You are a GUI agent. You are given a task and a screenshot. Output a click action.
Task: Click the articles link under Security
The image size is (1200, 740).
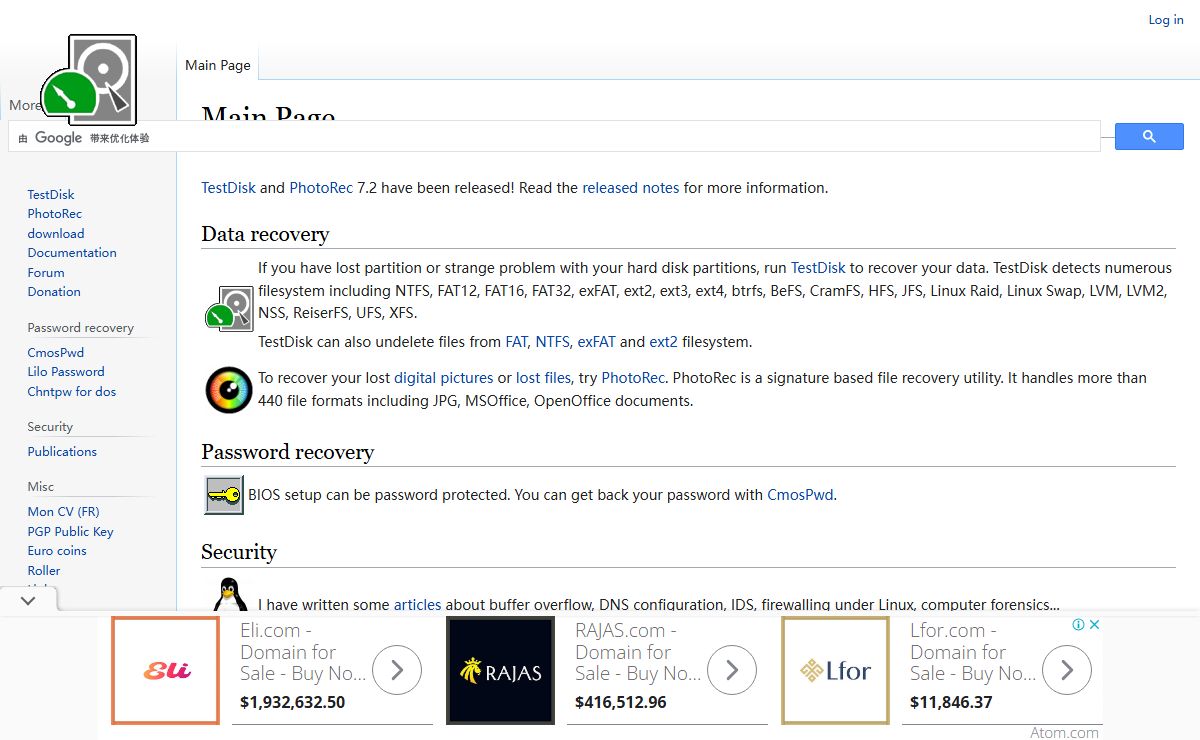[417, 605]
